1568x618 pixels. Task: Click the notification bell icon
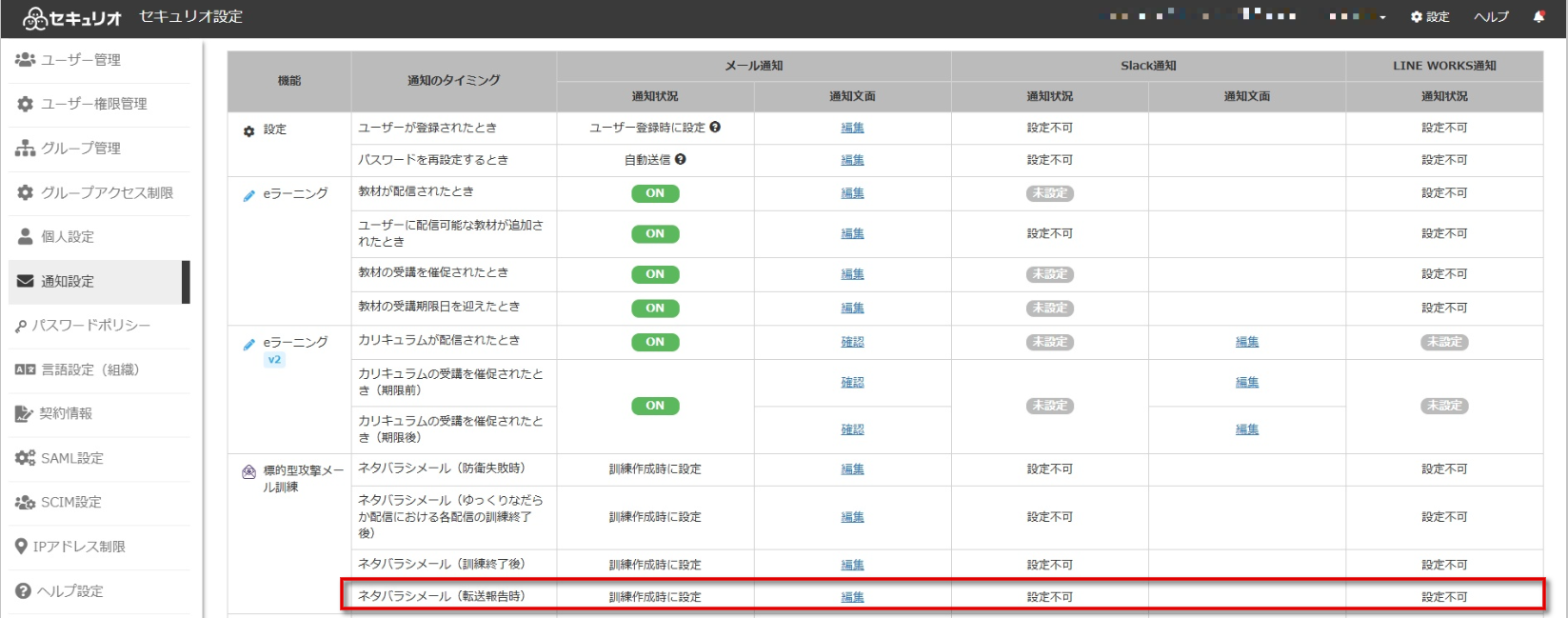(1538, 16)
